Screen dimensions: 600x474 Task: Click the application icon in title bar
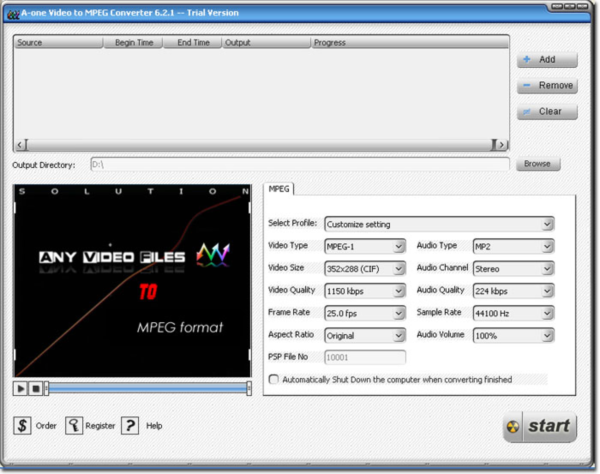[x=13, y=14]
